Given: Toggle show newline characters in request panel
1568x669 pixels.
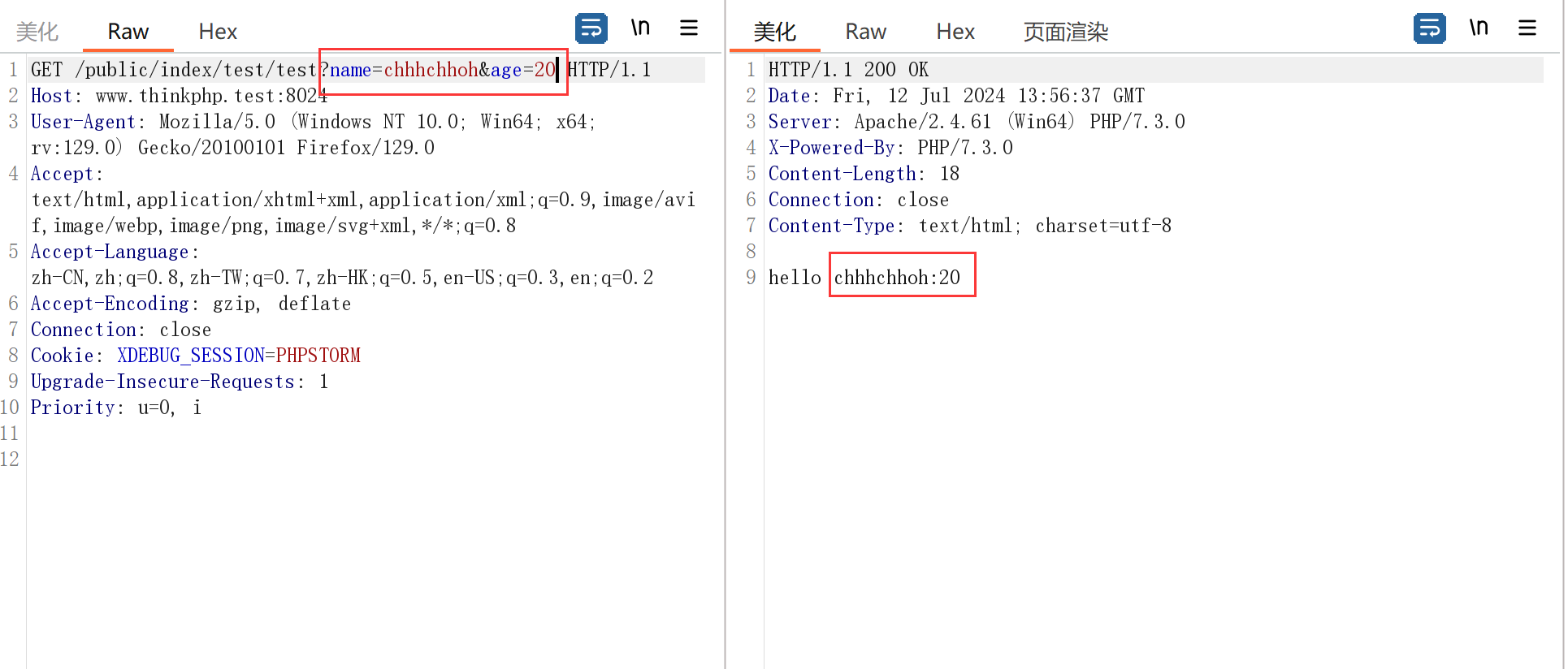Looking at the screenshot, I should tap(640, 28).
